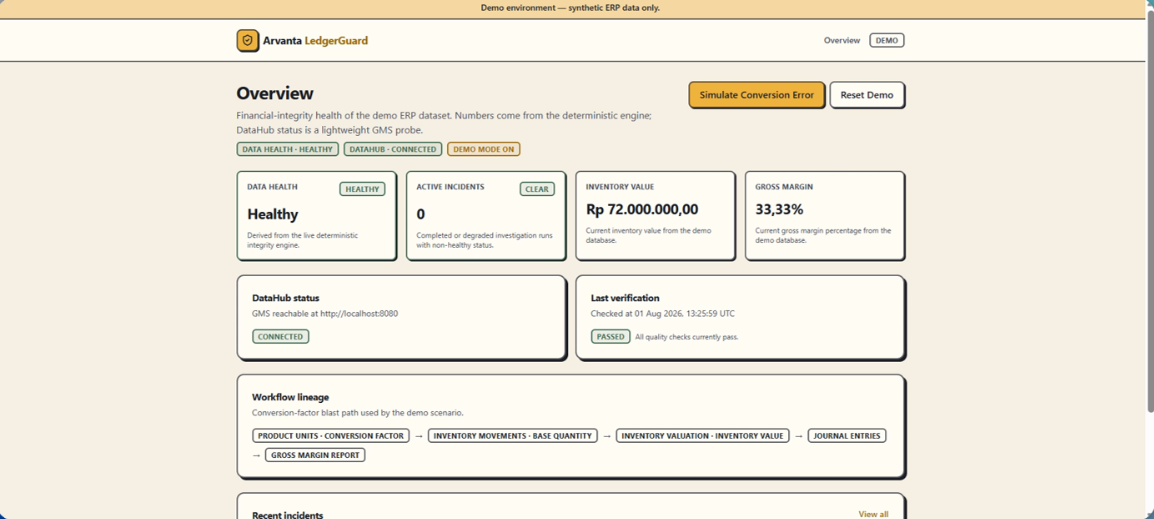Click the demo environment banner text

(570, 8)
